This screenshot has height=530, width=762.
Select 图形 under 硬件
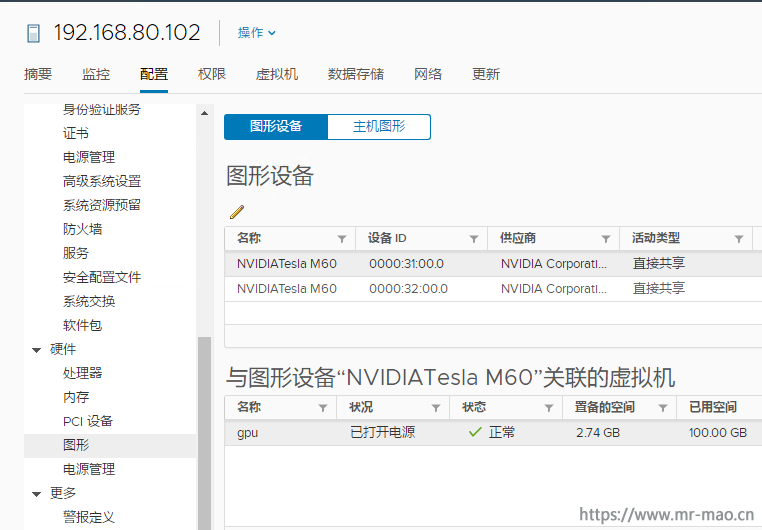point(110,445)
